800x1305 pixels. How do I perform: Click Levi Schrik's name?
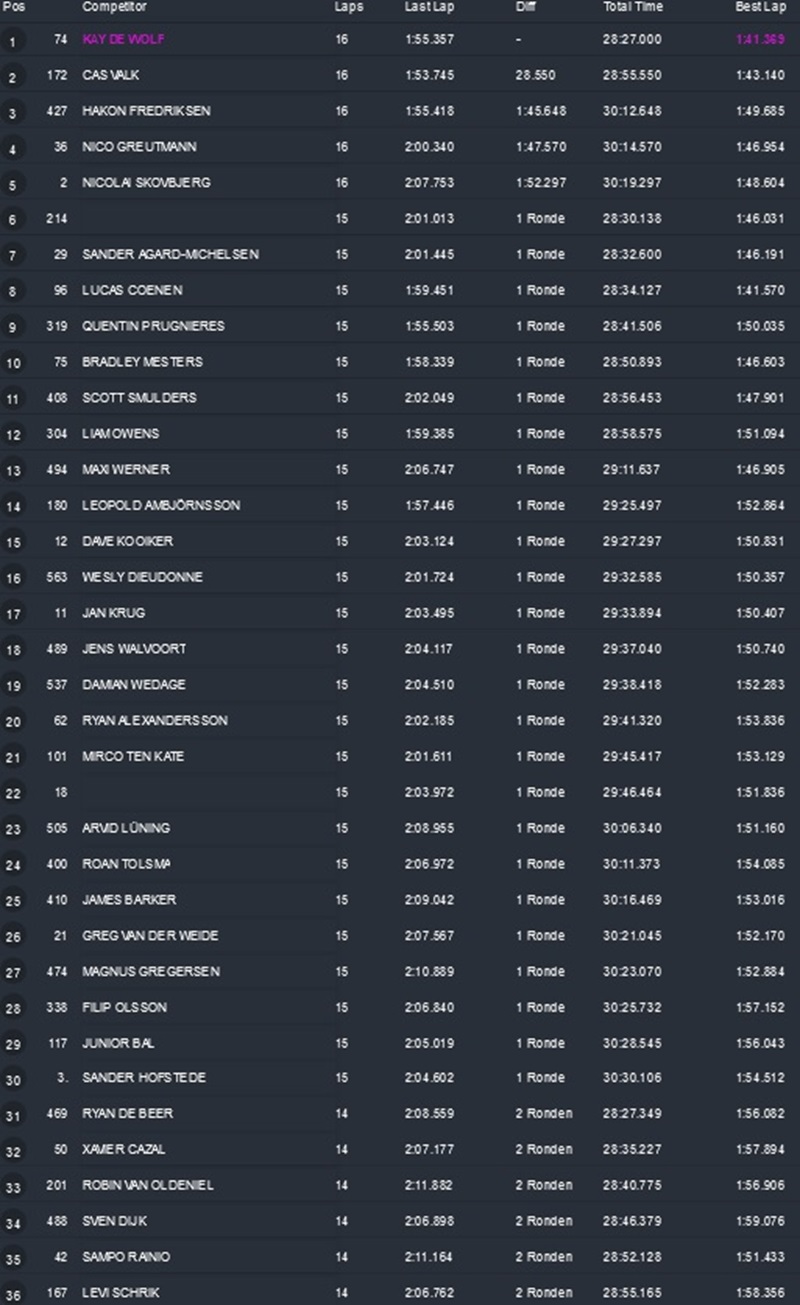[x=120, y=1293]
